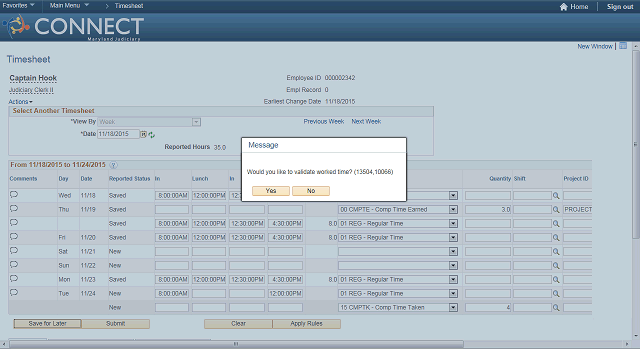Click the lookup magnifier in Comp Time Taken row
Viewport: 640px width, 360px height.
(x=556, y=308)
